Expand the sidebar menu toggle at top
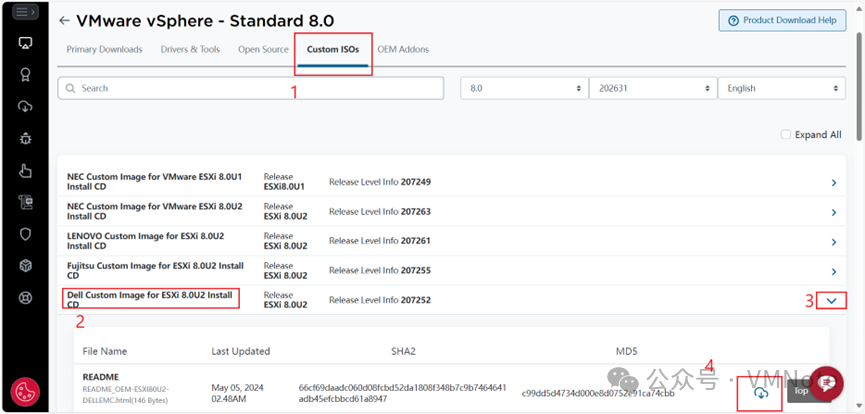The height and width of the screenshot is (414, 865). (25, 12)
